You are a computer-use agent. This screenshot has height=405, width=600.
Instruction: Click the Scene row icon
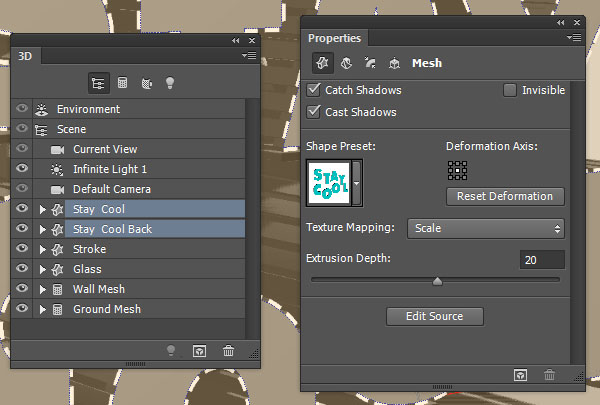pos(41,130)
